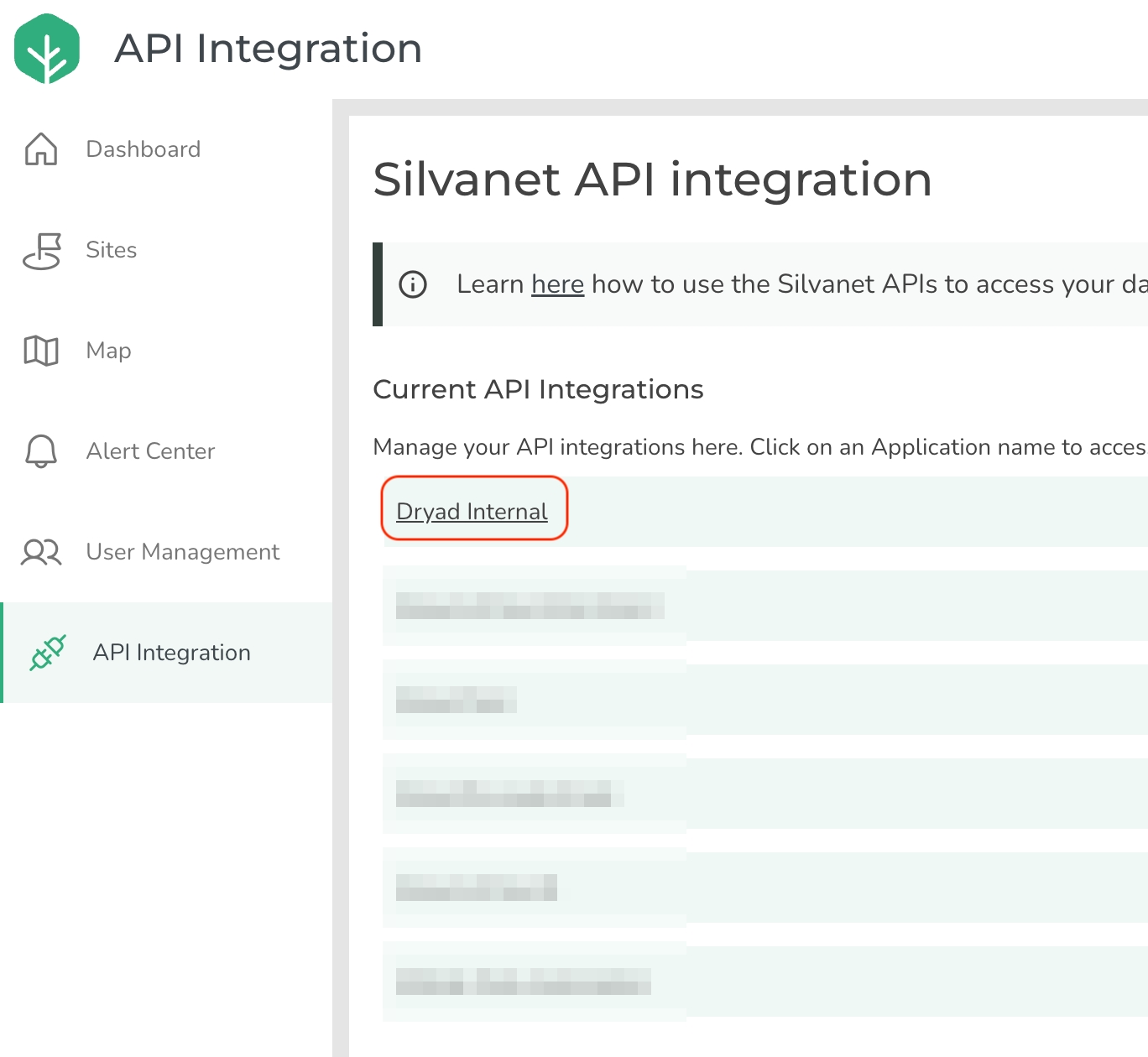Click the folded Map icon
Viewport: 1148px width, 1057px height.
coord(41,351)
